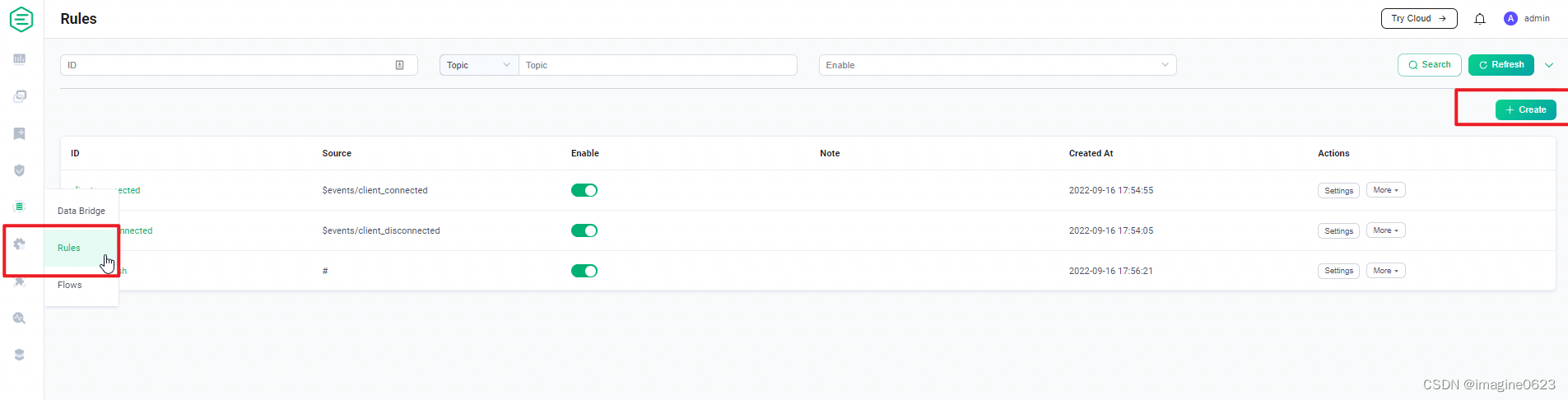This screenshot has height=400, width=1568.
Task: Click the Created At column header
Action: (1091, 153)
